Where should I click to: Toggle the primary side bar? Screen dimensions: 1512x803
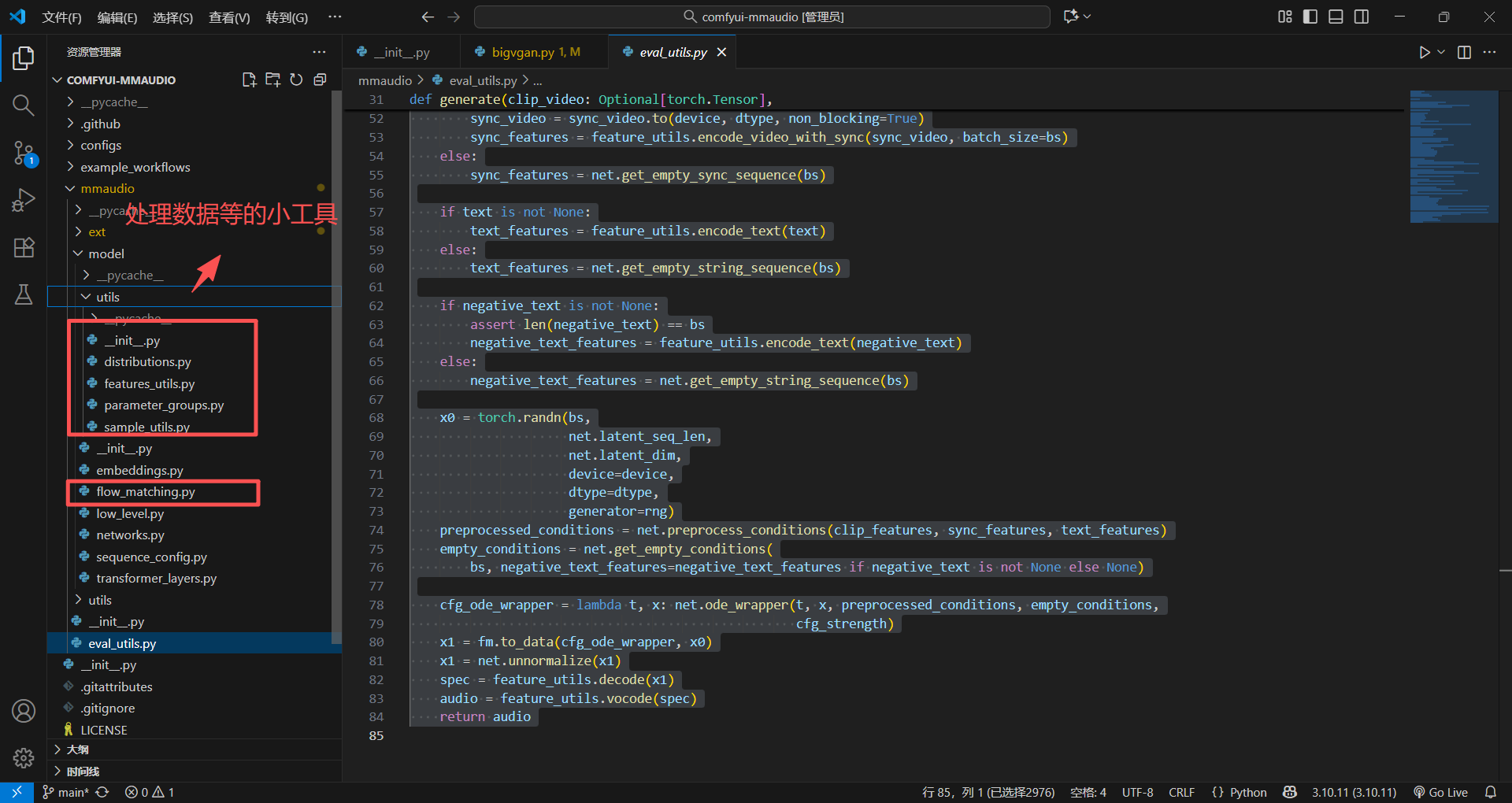tap(1310, 17)
